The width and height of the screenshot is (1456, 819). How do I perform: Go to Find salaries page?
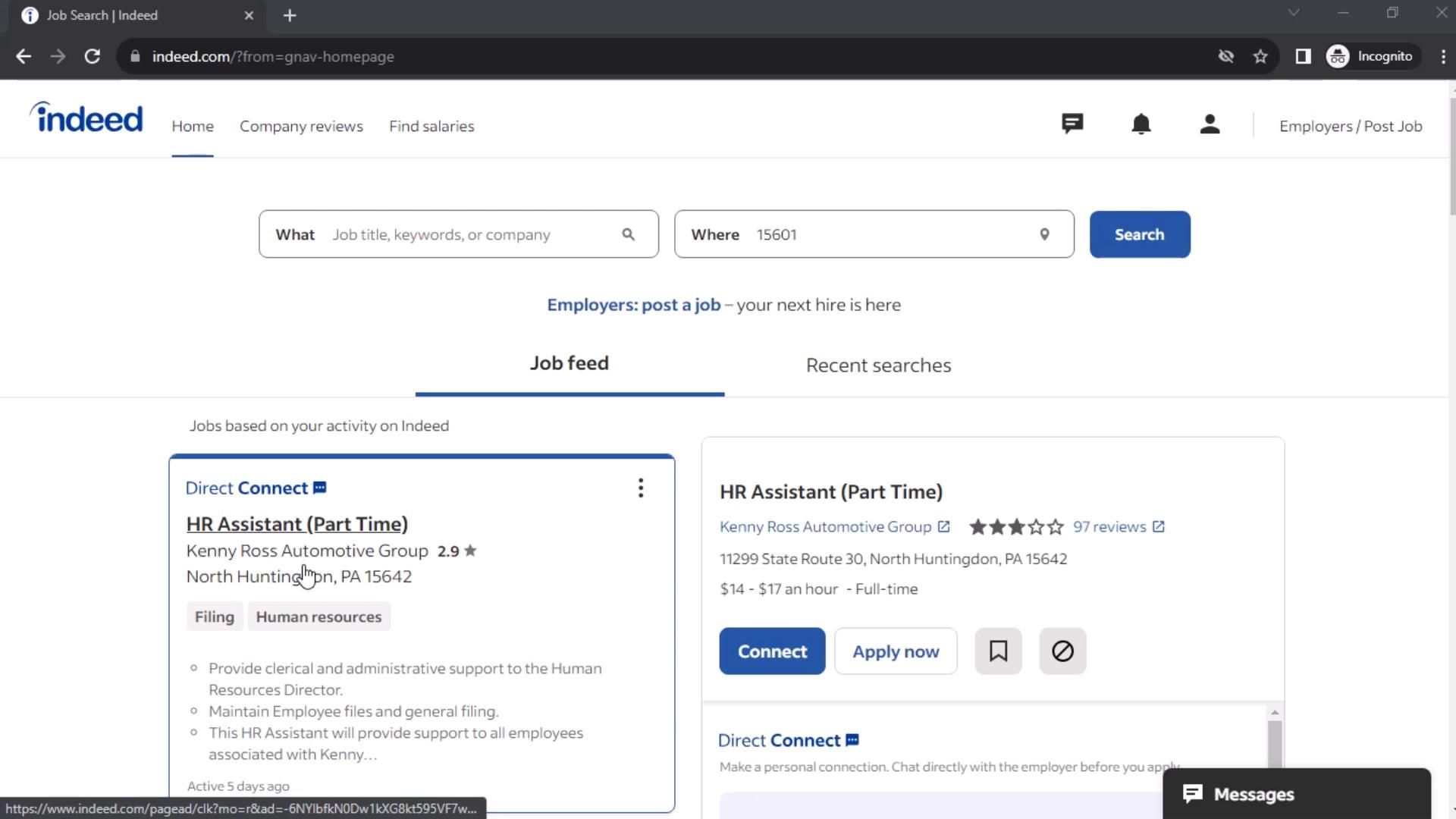tap(431, 127)
